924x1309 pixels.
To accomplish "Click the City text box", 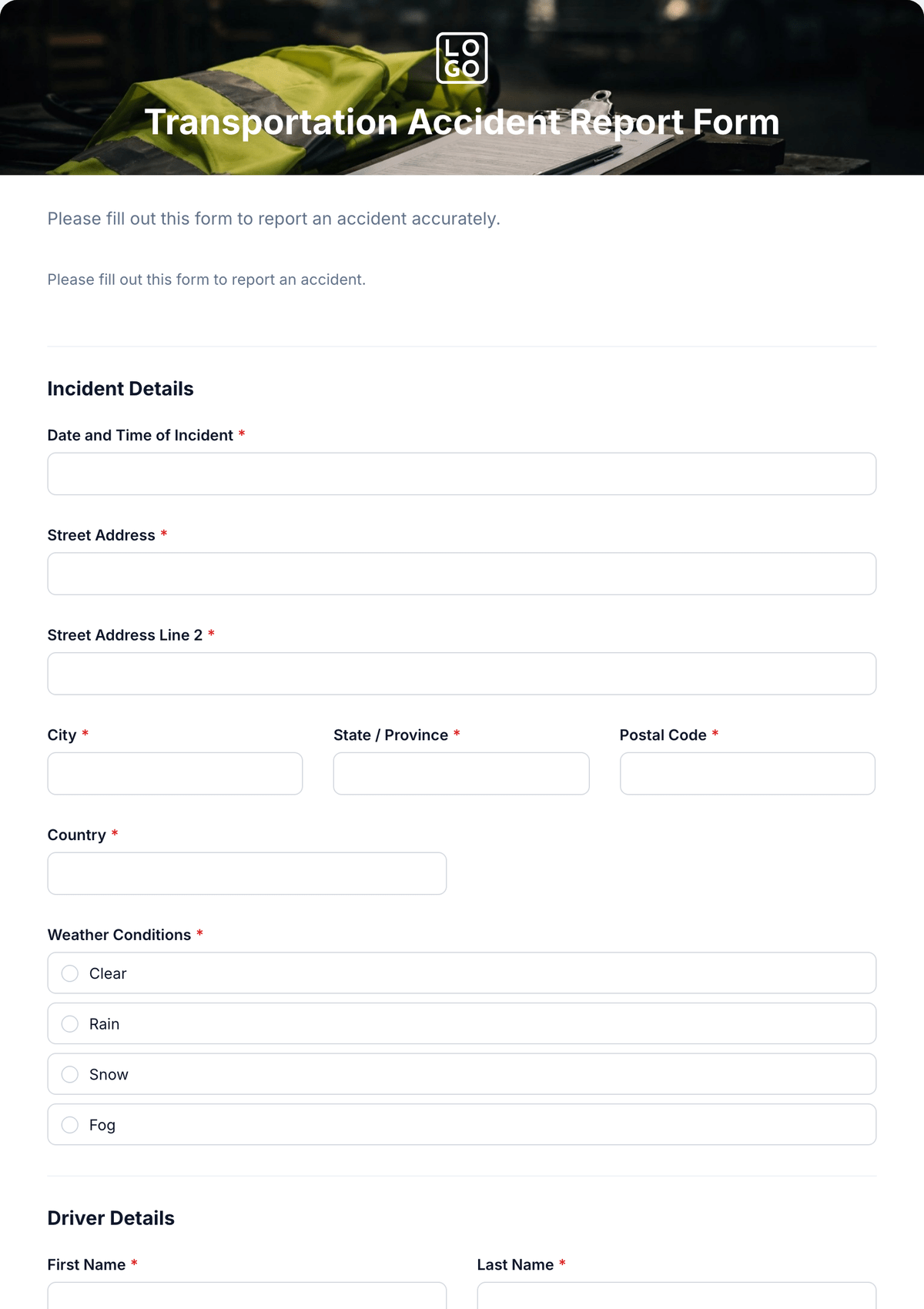I will 175,774.
